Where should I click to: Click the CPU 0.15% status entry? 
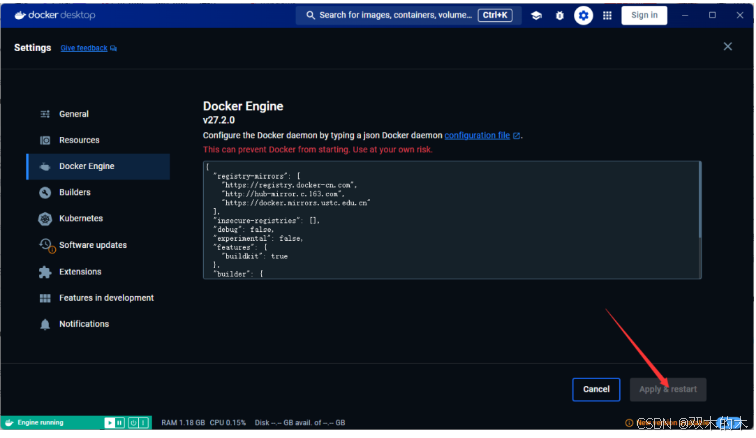point(228,423)
